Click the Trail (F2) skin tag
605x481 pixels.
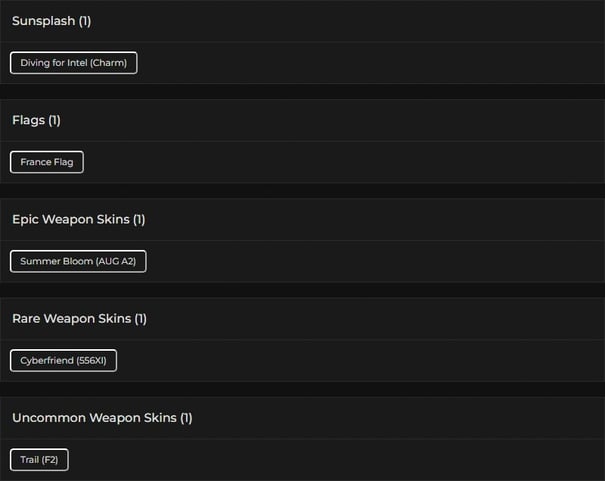point(39,459)
